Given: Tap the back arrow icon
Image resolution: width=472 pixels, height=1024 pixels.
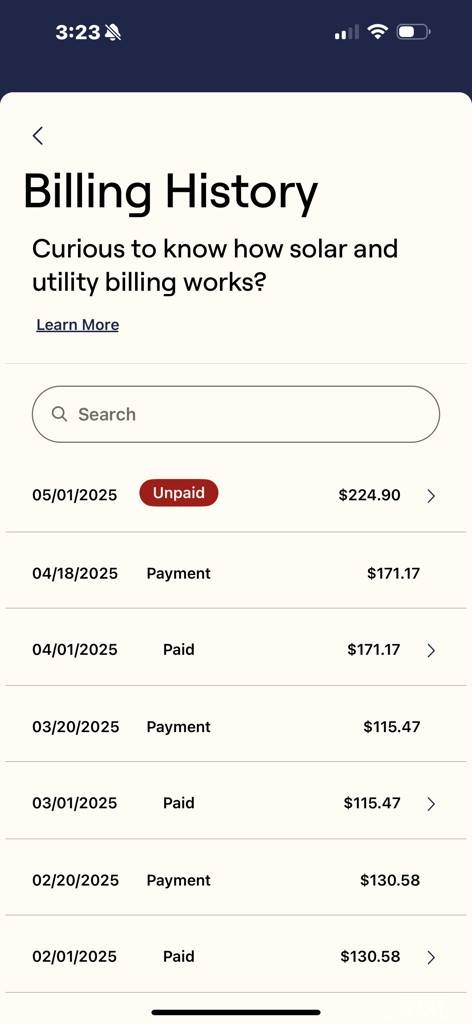Looking at the screenshot, I should 38,136.
